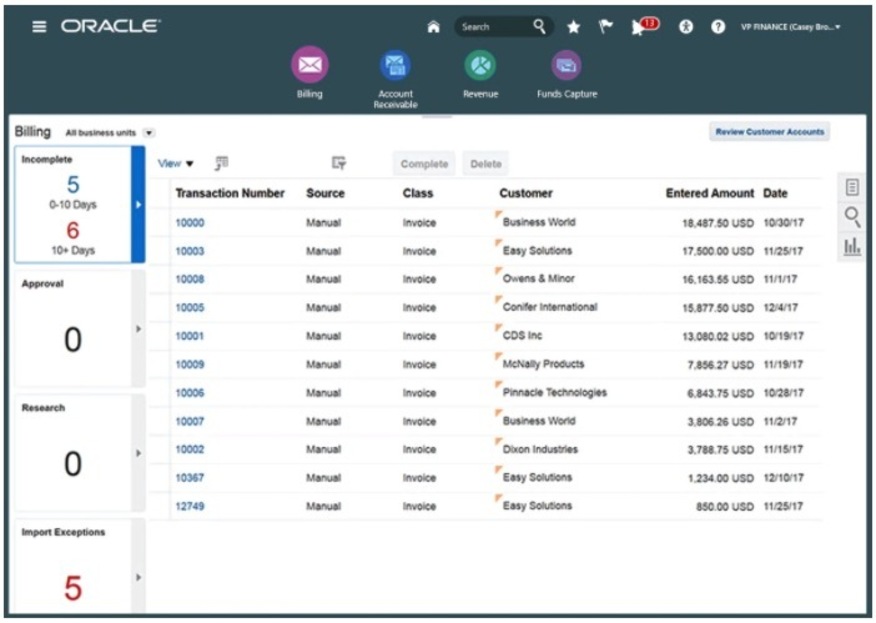Open transaction number 10006

(190, 393)
